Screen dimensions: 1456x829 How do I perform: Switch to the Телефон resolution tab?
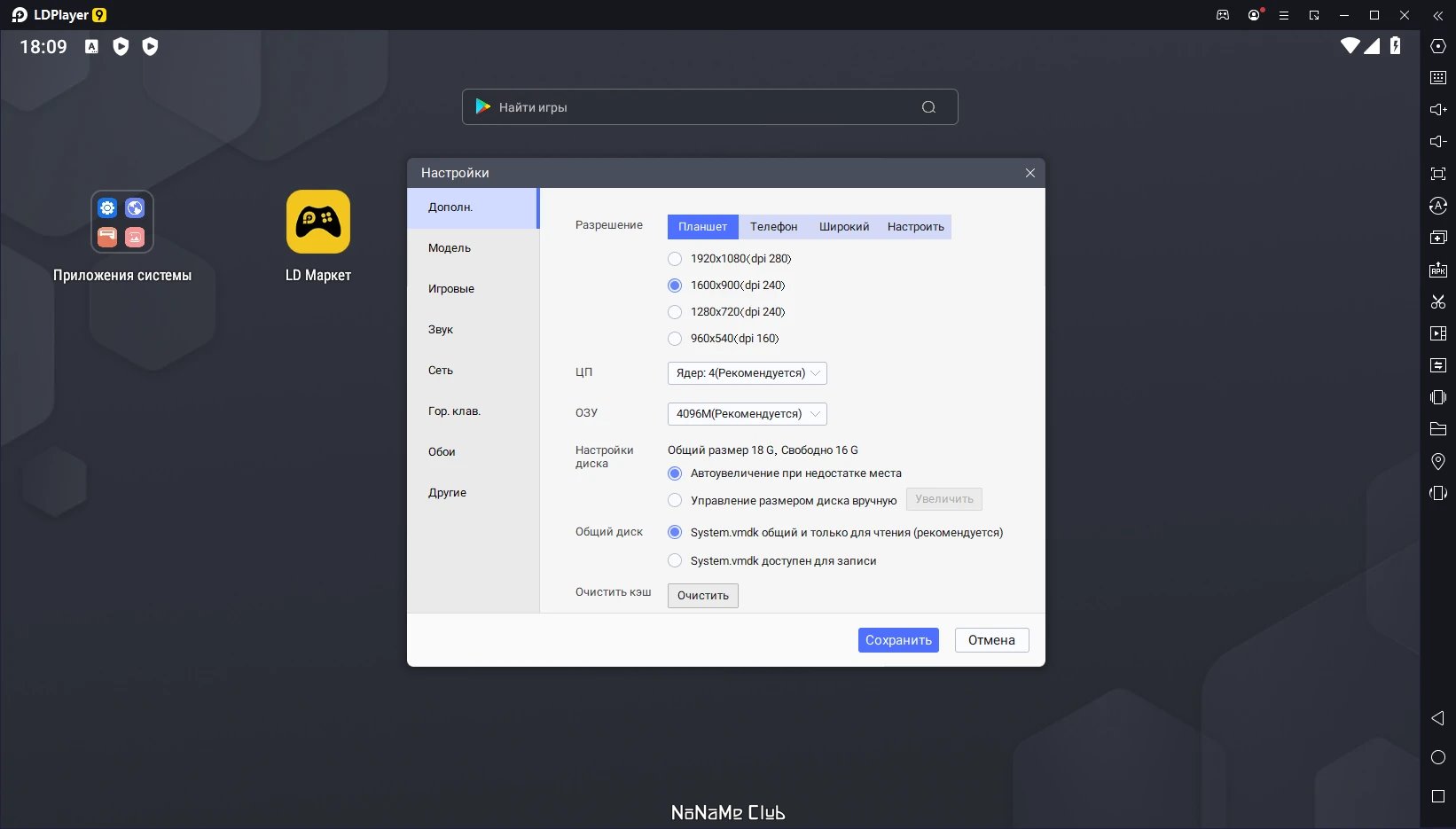(773, 227)
